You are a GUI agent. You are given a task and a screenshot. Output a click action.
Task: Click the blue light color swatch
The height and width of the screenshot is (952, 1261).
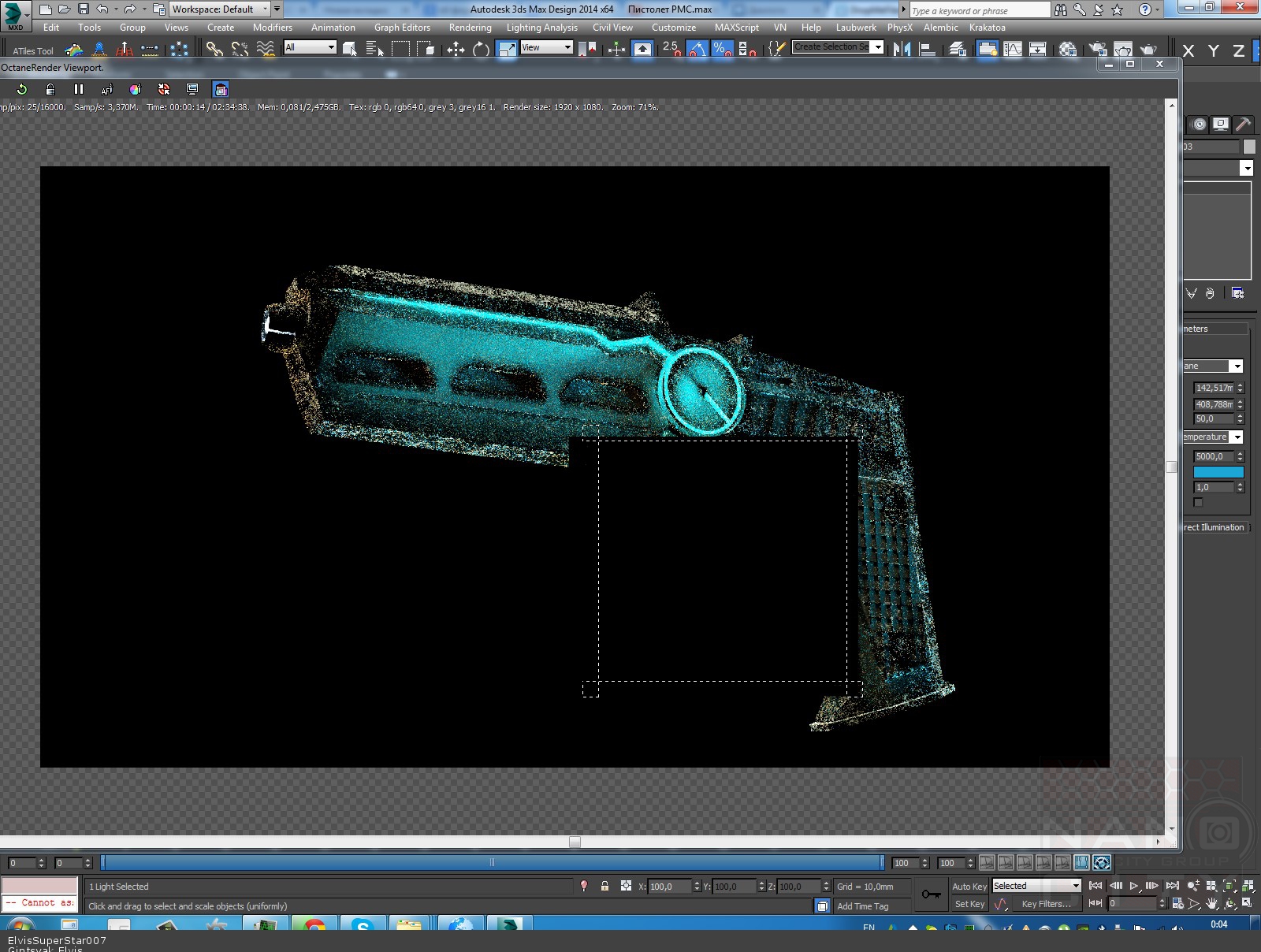[1218, 472]
